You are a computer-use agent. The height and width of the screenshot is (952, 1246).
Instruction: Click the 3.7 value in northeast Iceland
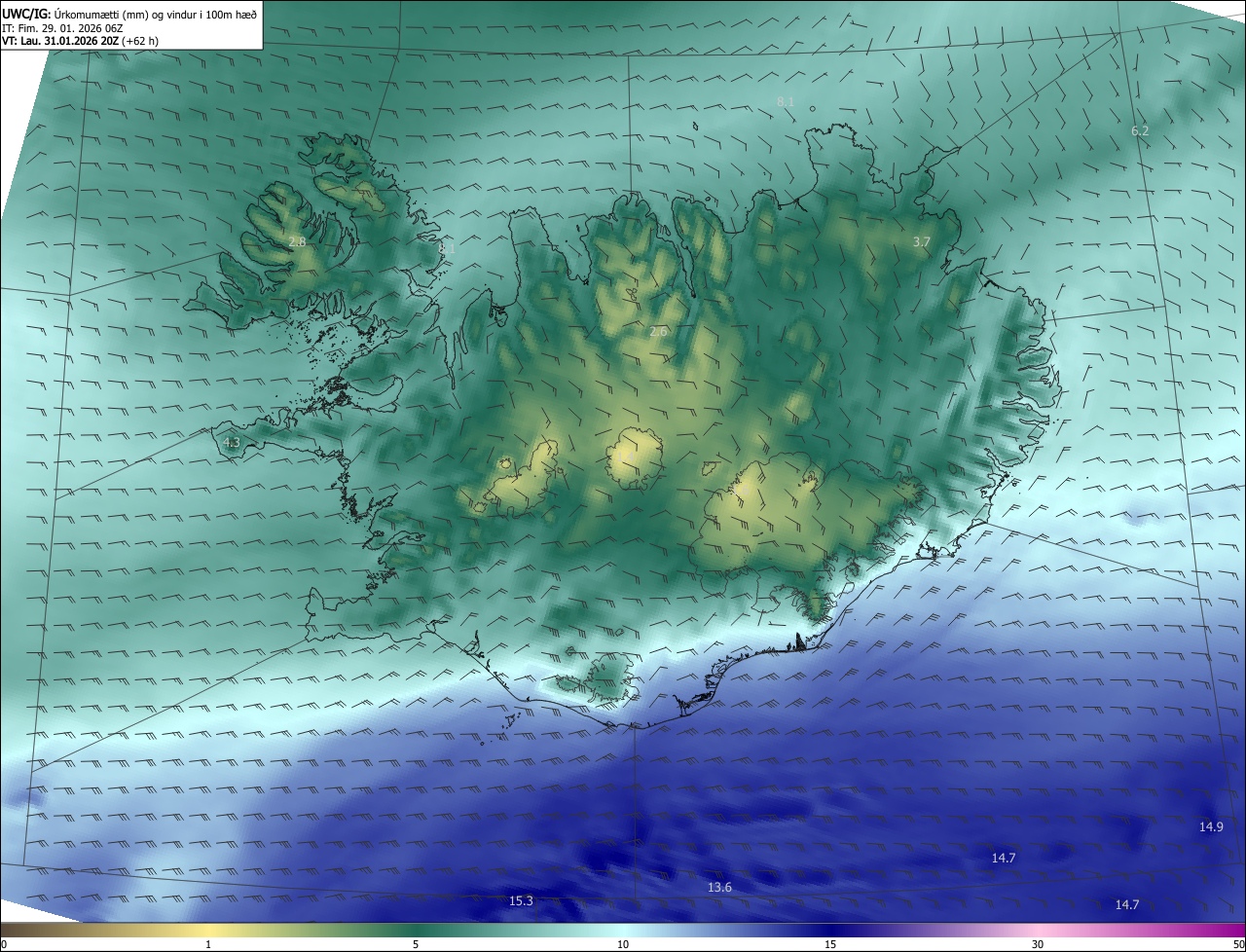[921, 241]
